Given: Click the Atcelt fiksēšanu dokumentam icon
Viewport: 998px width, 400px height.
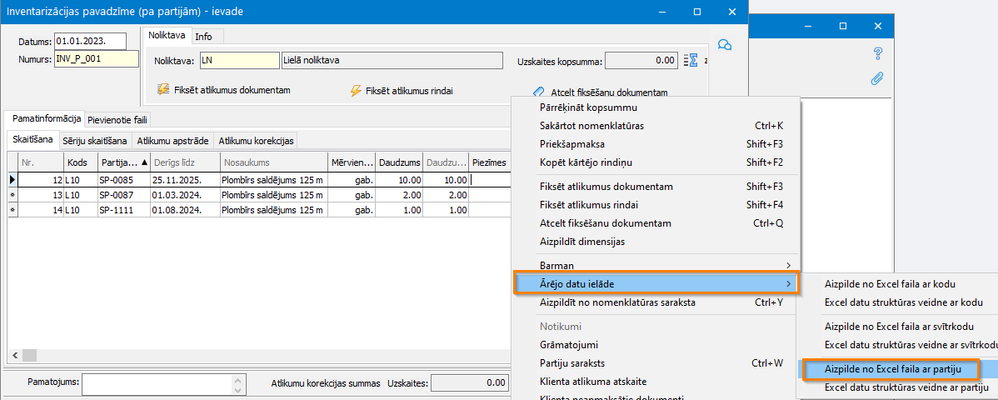Looking at the screenshot, I should click(x=538, y=92).
